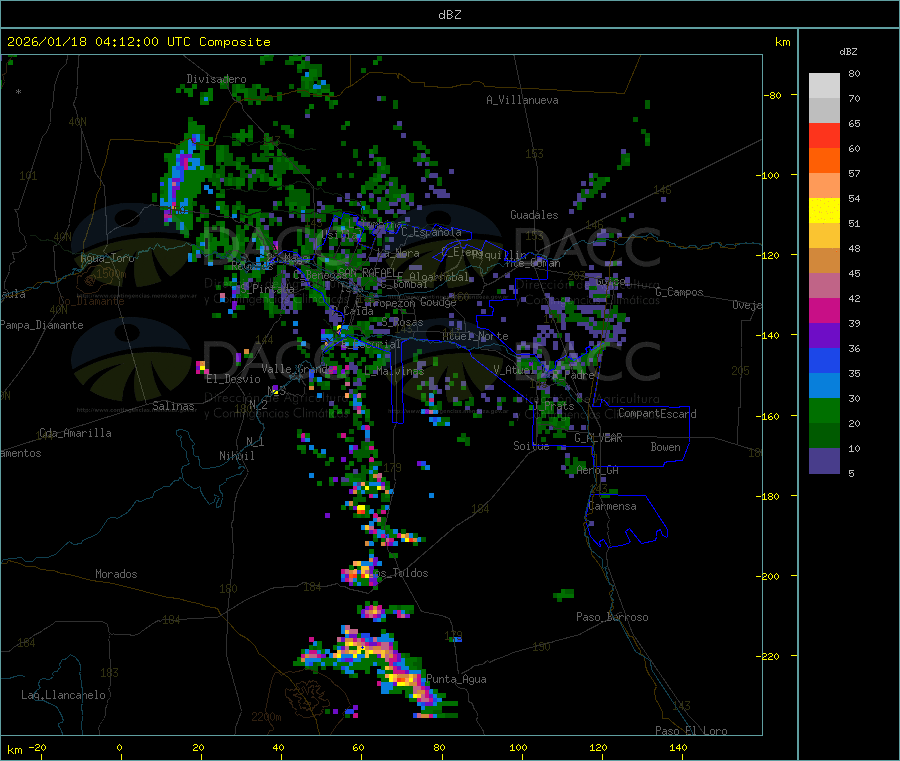Click the 'El_Desvio' map label
This screenshot has width=900, height=761.
pyautogui.click(x=233, y=379)
